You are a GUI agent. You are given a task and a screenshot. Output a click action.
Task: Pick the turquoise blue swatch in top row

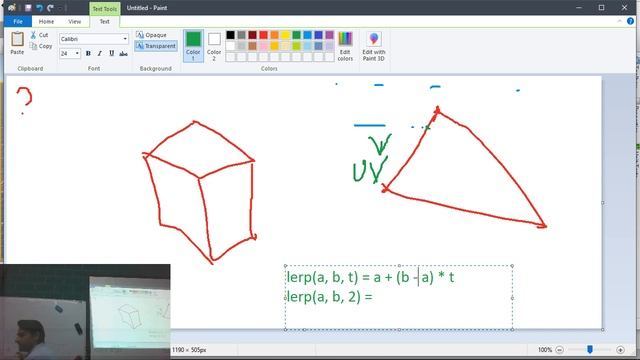[x=308, y=35]
